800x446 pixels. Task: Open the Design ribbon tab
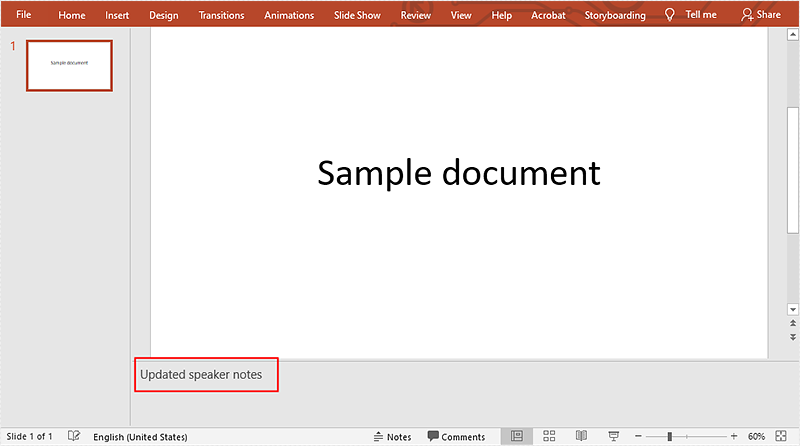click(x=164, y=15)
